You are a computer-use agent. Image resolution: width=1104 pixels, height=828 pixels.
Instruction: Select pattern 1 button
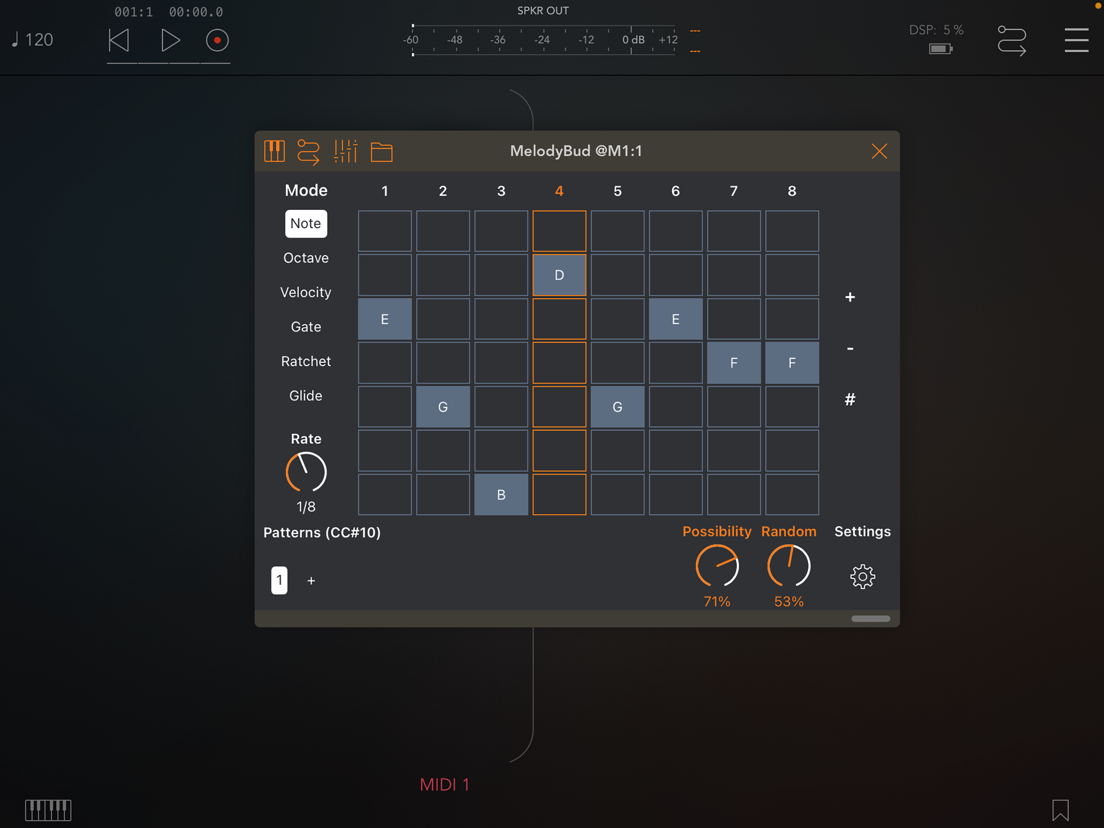(x=280, y=580)
